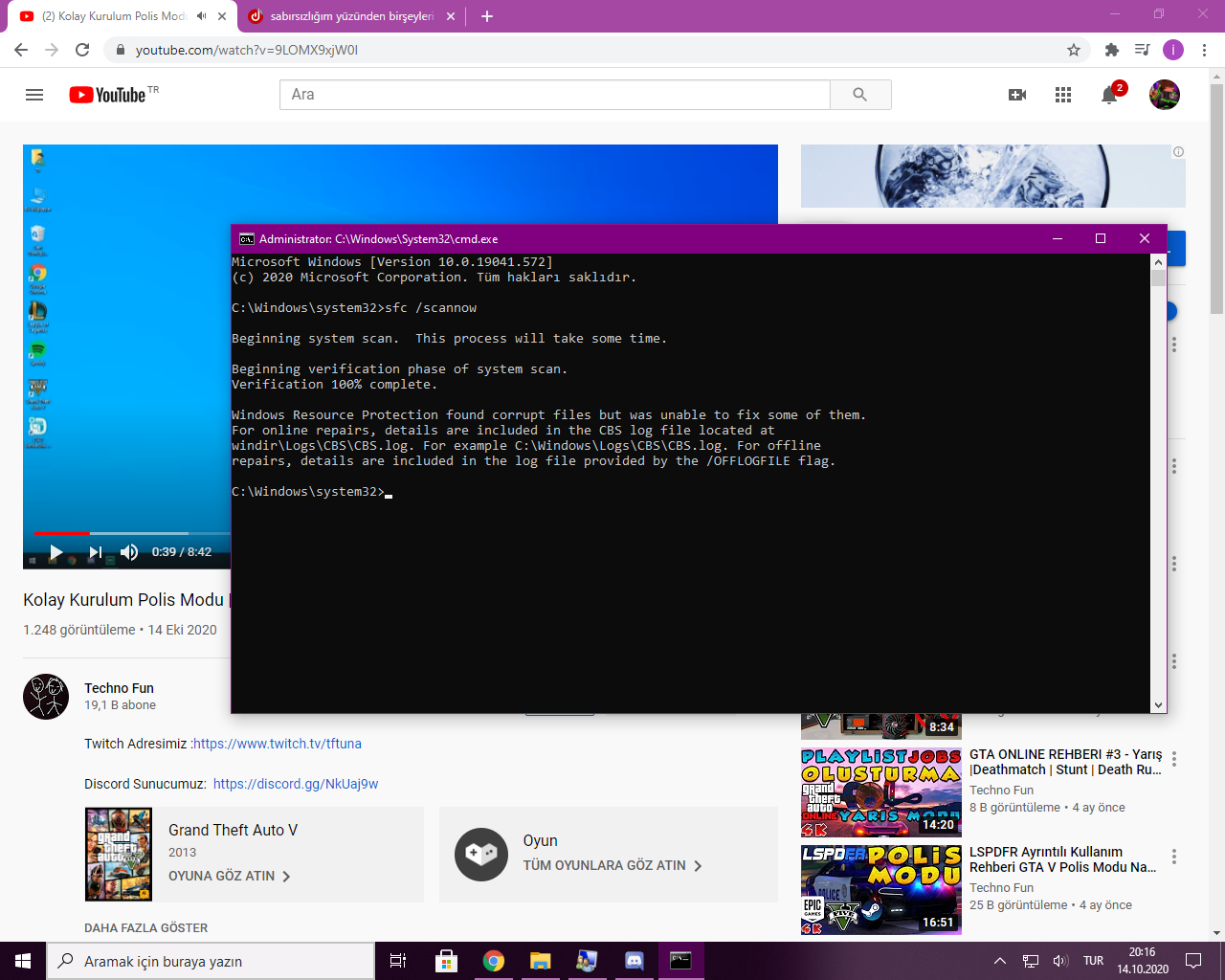Bookmark this page with the star icon
Viewport: 1225px width, 980px height.
[1074, 50]
